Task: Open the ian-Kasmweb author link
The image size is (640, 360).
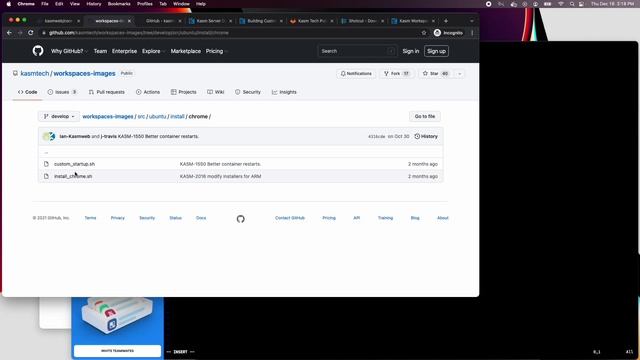Action: point(75,136)
